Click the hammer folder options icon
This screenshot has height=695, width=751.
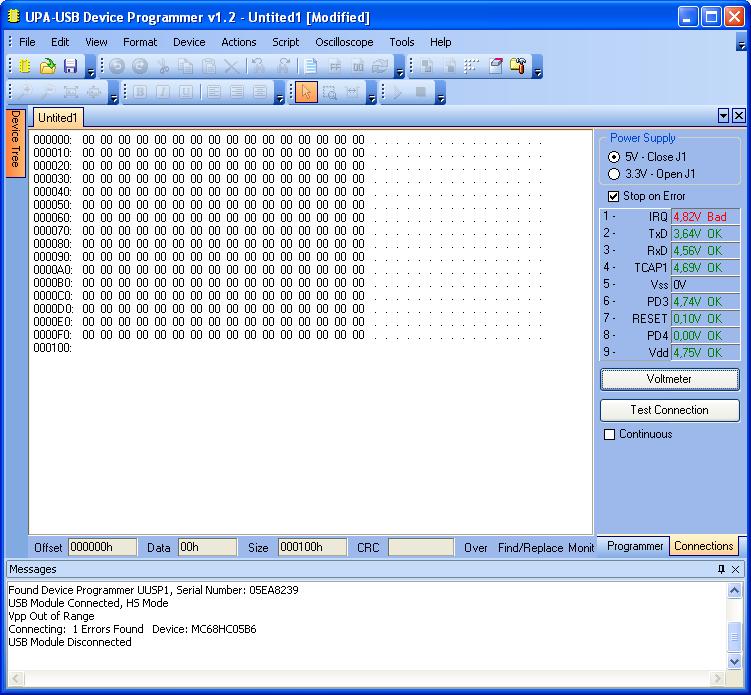pos(519,66)
